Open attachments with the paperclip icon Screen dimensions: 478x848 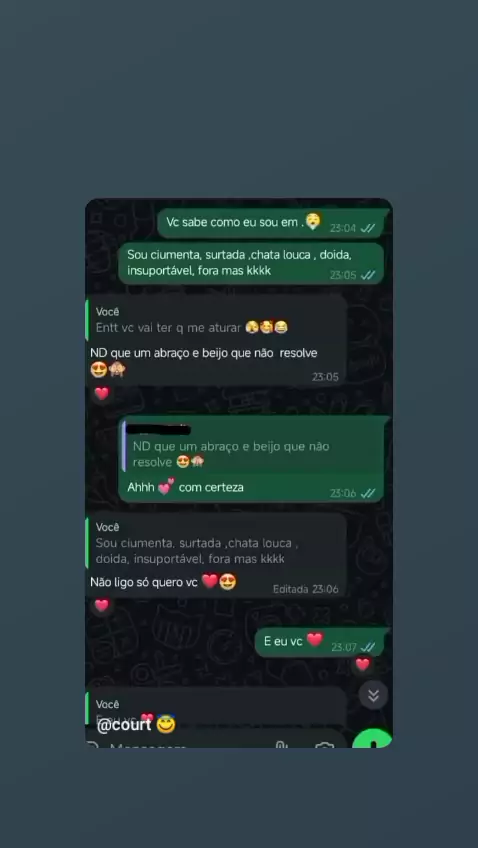coord(281,745)
